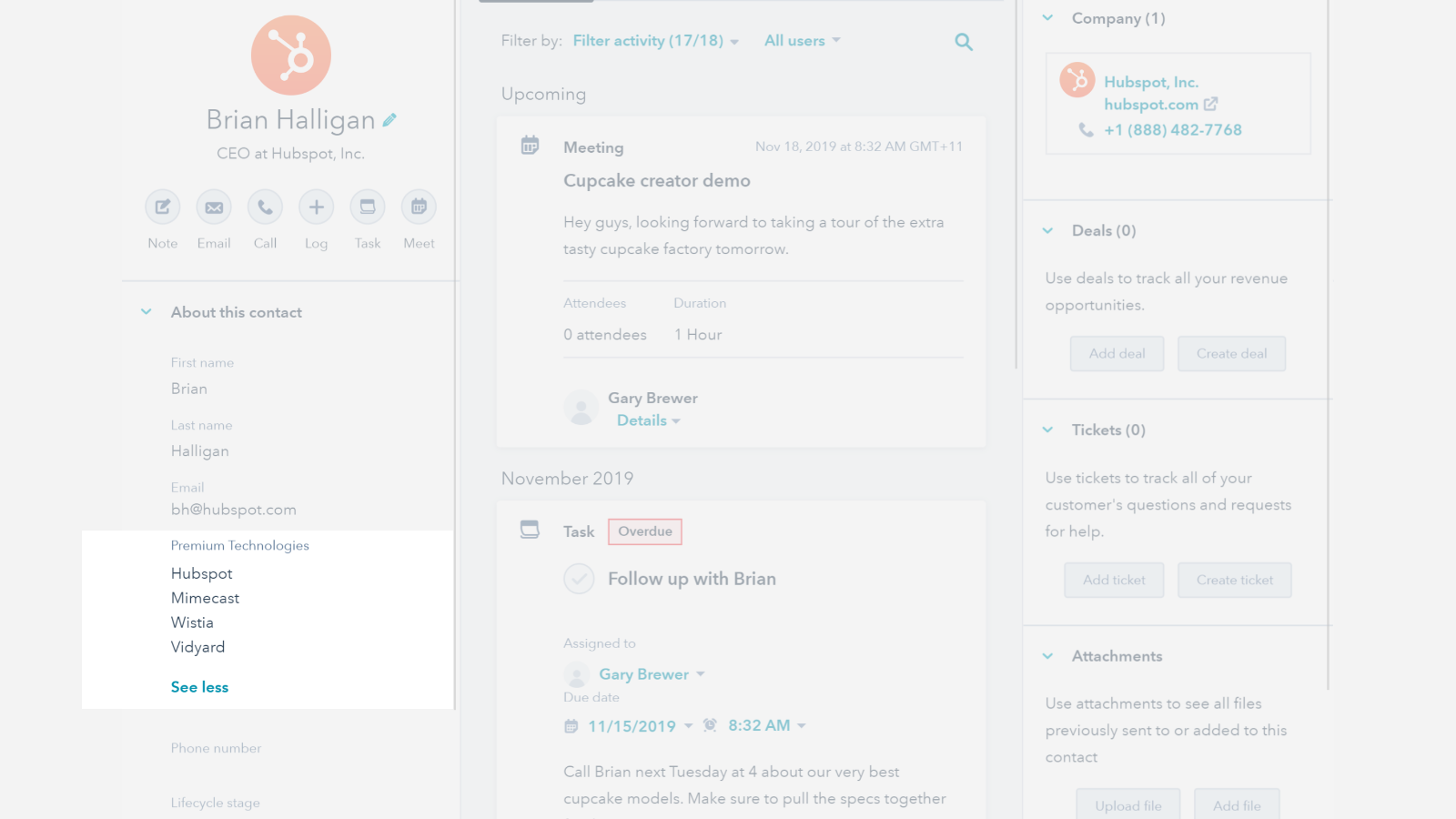Click the Log activity plus icon
The height and width of the screenshot is (819, 1456).
tap(316, 207)
